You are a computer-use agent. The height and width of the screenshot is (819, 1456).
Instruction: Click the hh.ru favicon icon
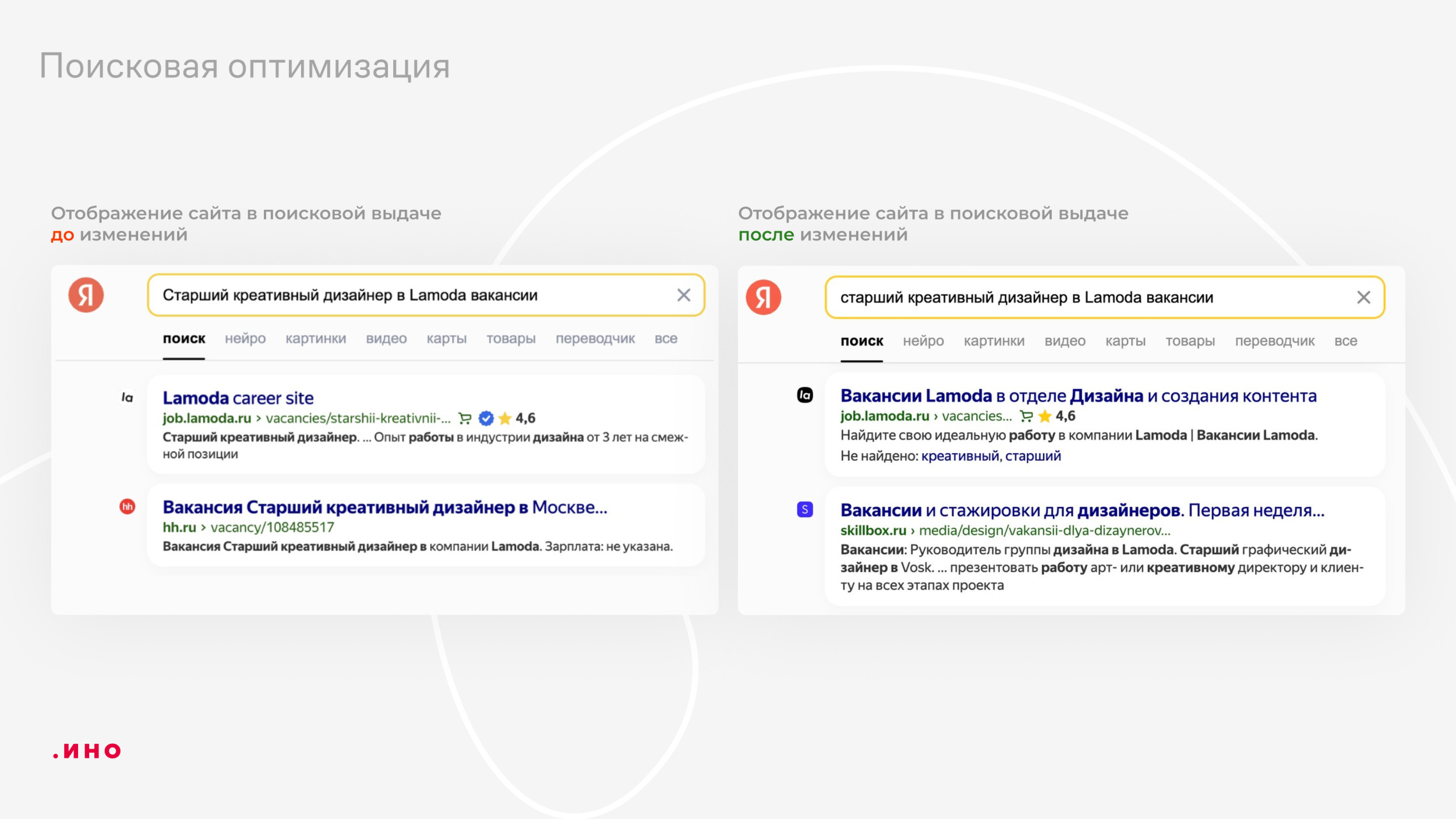127,506
